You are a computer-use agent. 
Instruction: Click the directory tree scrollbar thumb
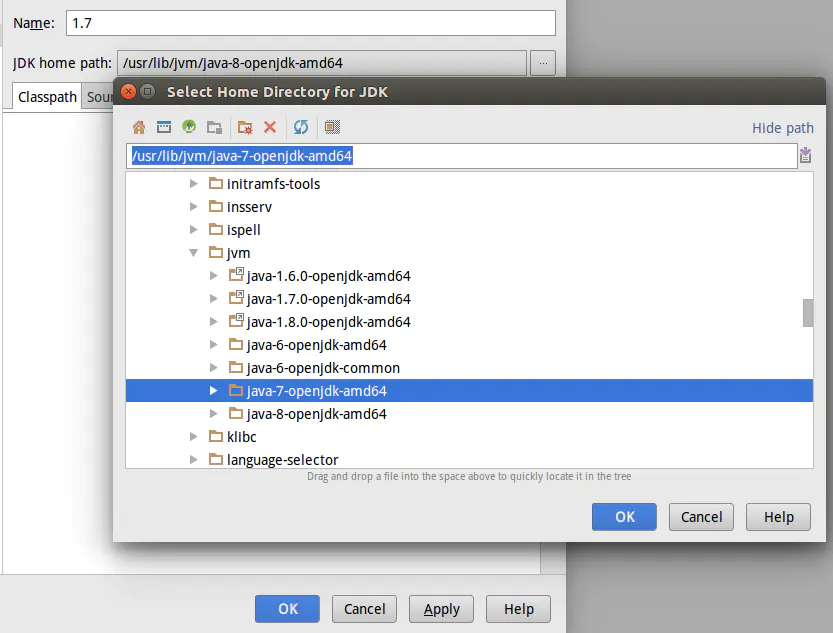coord(808,313)
